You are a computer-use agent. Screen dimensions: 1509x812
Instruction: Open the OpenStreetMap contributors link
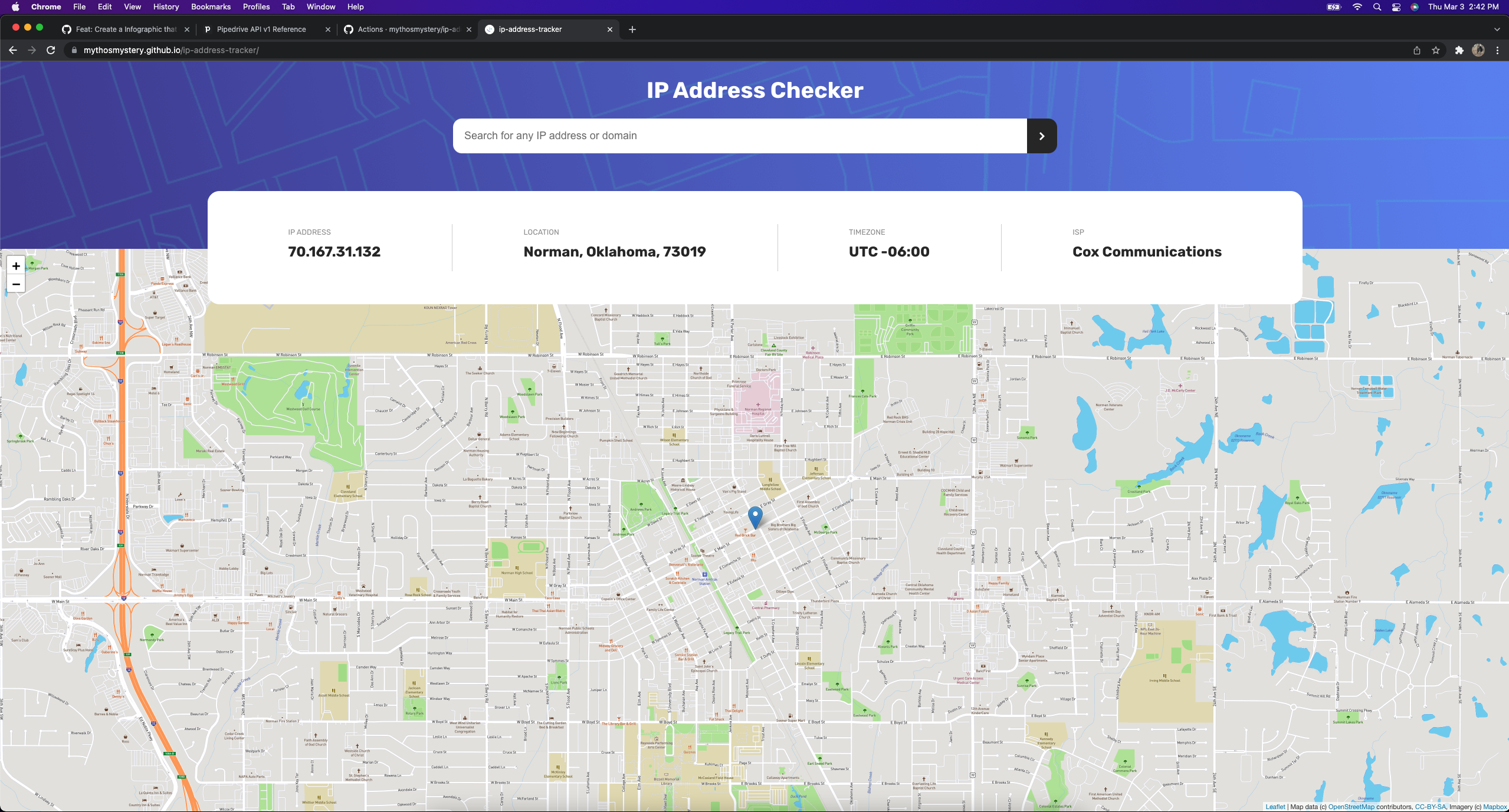pos(1351,807)
